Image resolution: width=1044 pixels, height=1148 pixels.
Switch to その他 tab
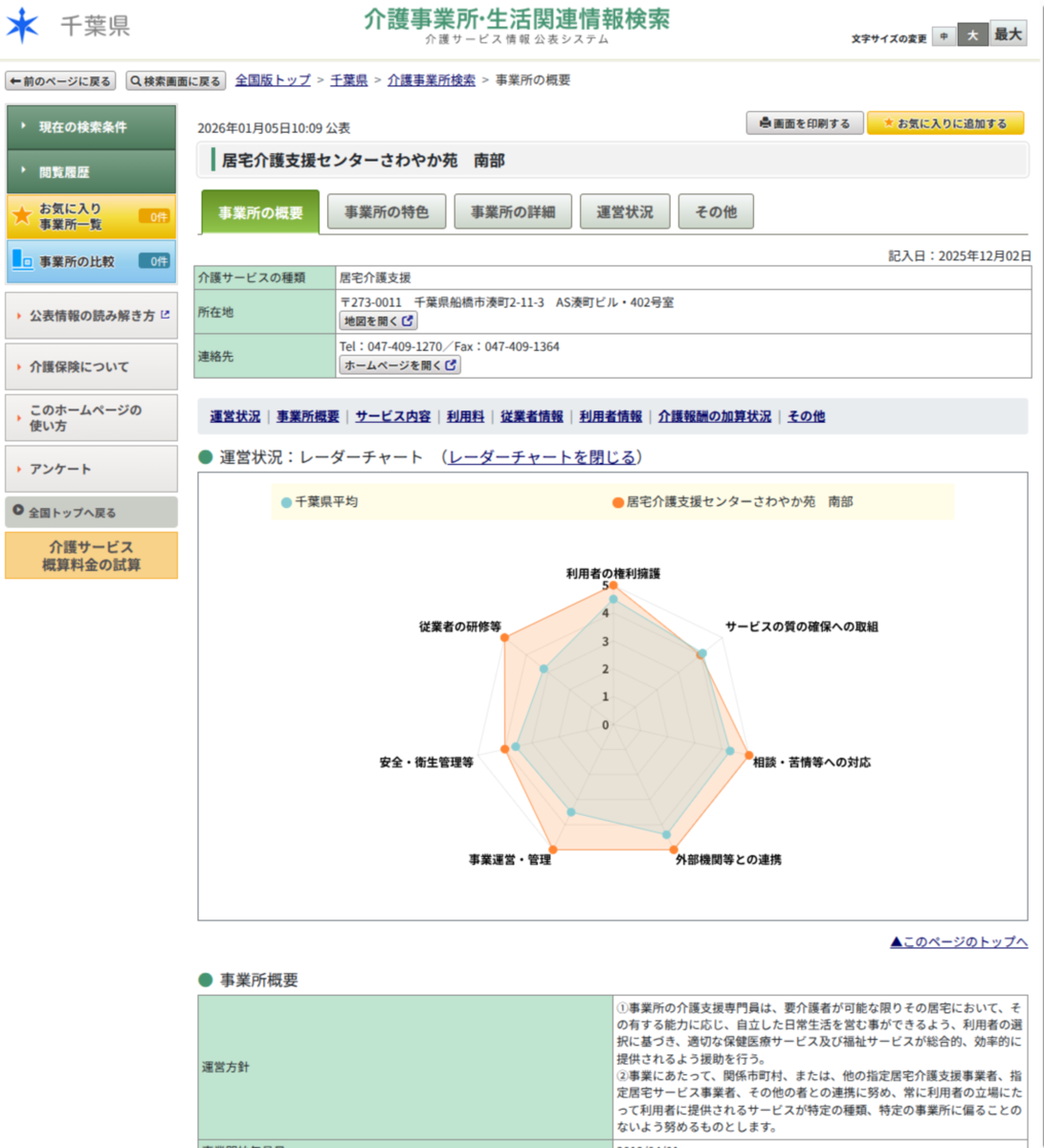(x=716, y=212)
